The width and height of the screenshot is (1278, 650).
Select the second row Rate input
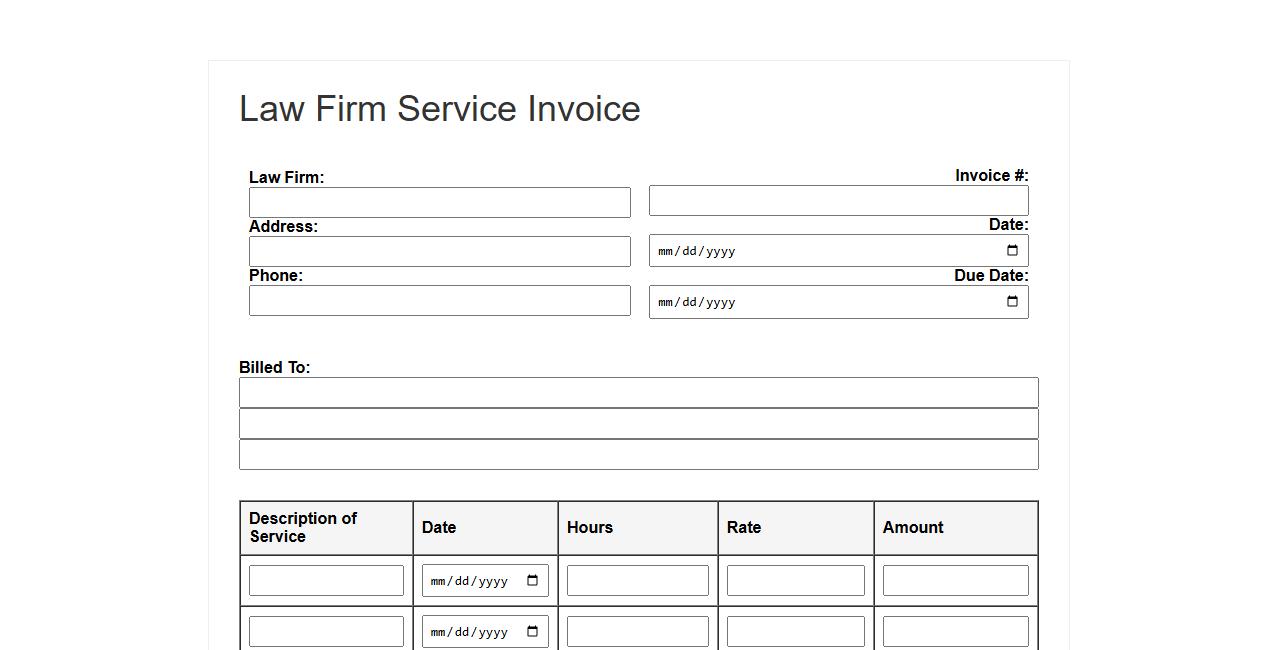(x=795, y=632)
